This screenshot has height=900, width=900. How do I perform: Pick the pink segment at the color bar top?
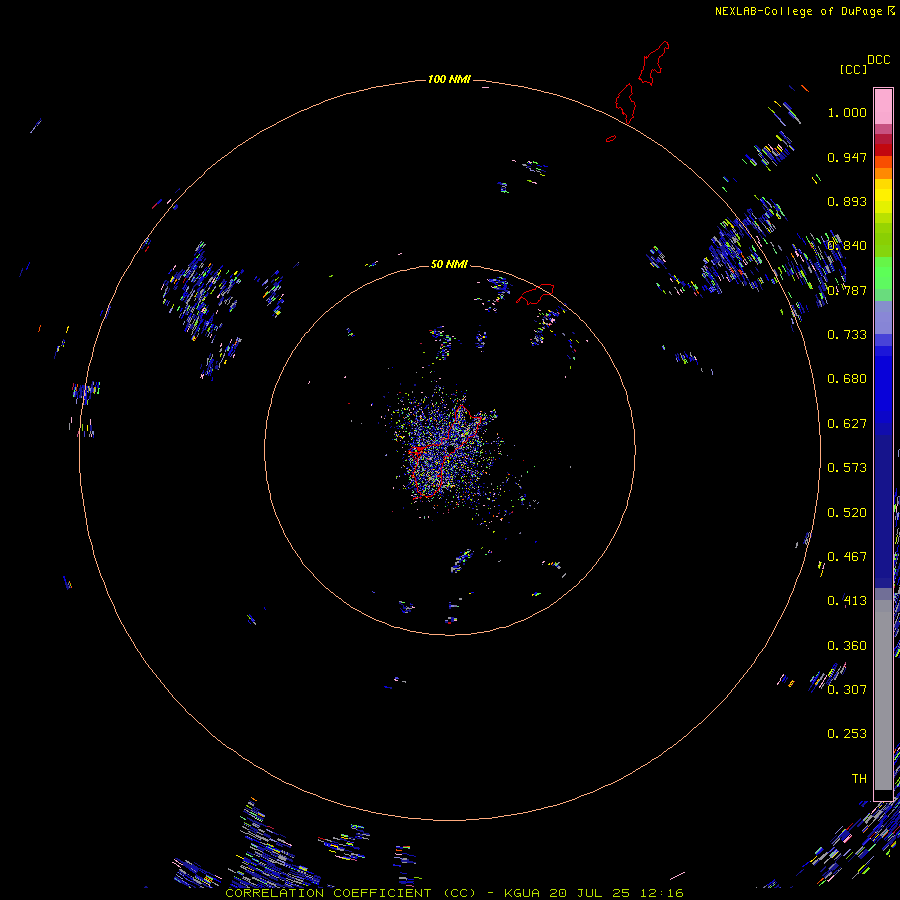(x=883, y=106)
